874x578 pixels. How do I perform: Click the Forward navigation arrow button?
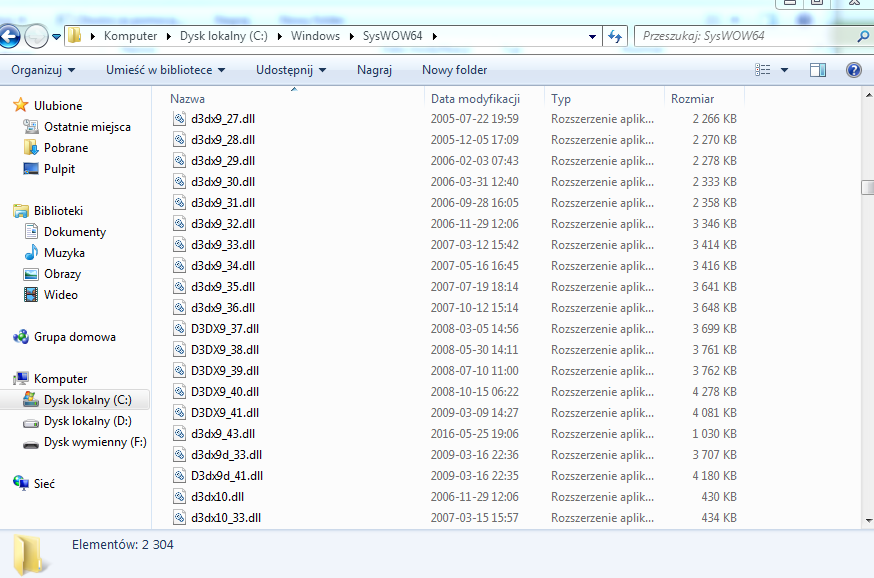click(x=37, y=37)
